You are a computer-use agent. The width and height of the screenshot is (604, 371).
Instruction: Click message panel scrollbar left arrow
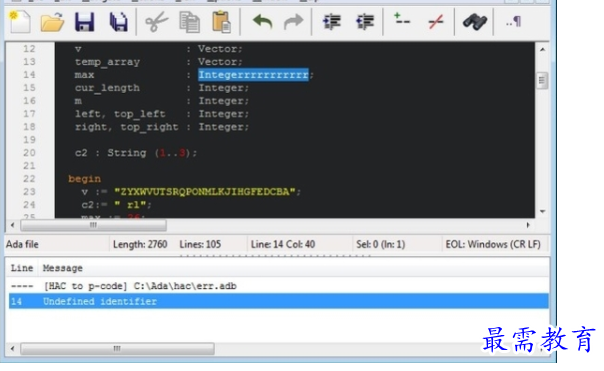(x=12, y=349)
